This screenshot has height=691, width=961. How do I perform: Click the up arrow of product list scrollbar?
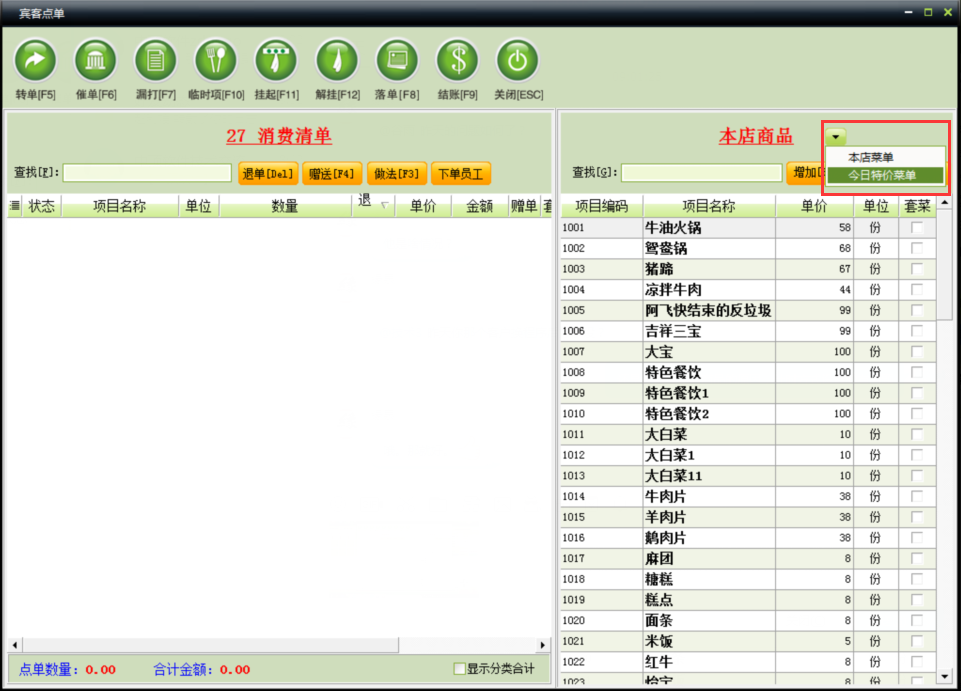coord(944,203)
